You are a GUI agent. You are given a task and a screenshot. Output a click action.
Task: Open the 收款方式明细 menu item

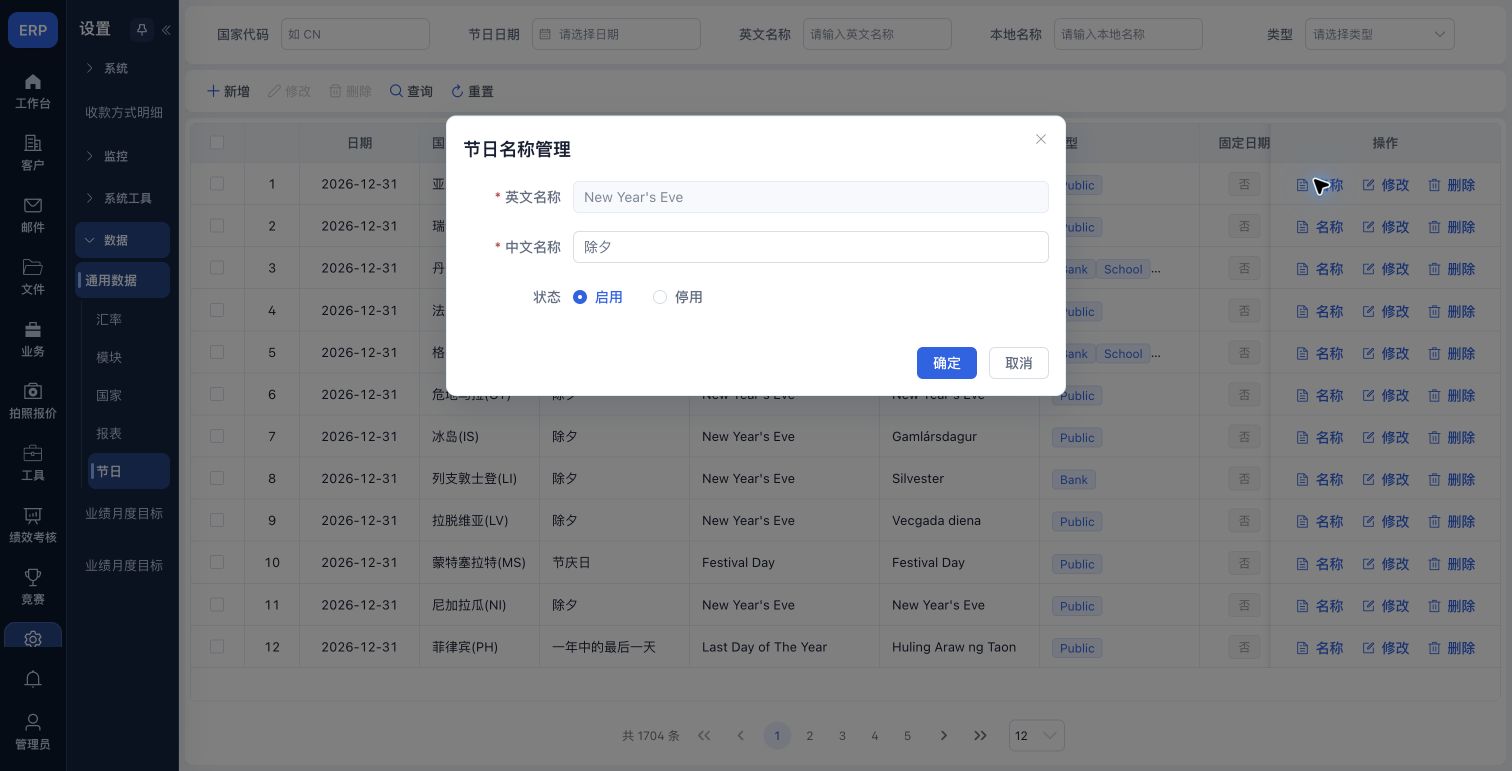point(123,112)
